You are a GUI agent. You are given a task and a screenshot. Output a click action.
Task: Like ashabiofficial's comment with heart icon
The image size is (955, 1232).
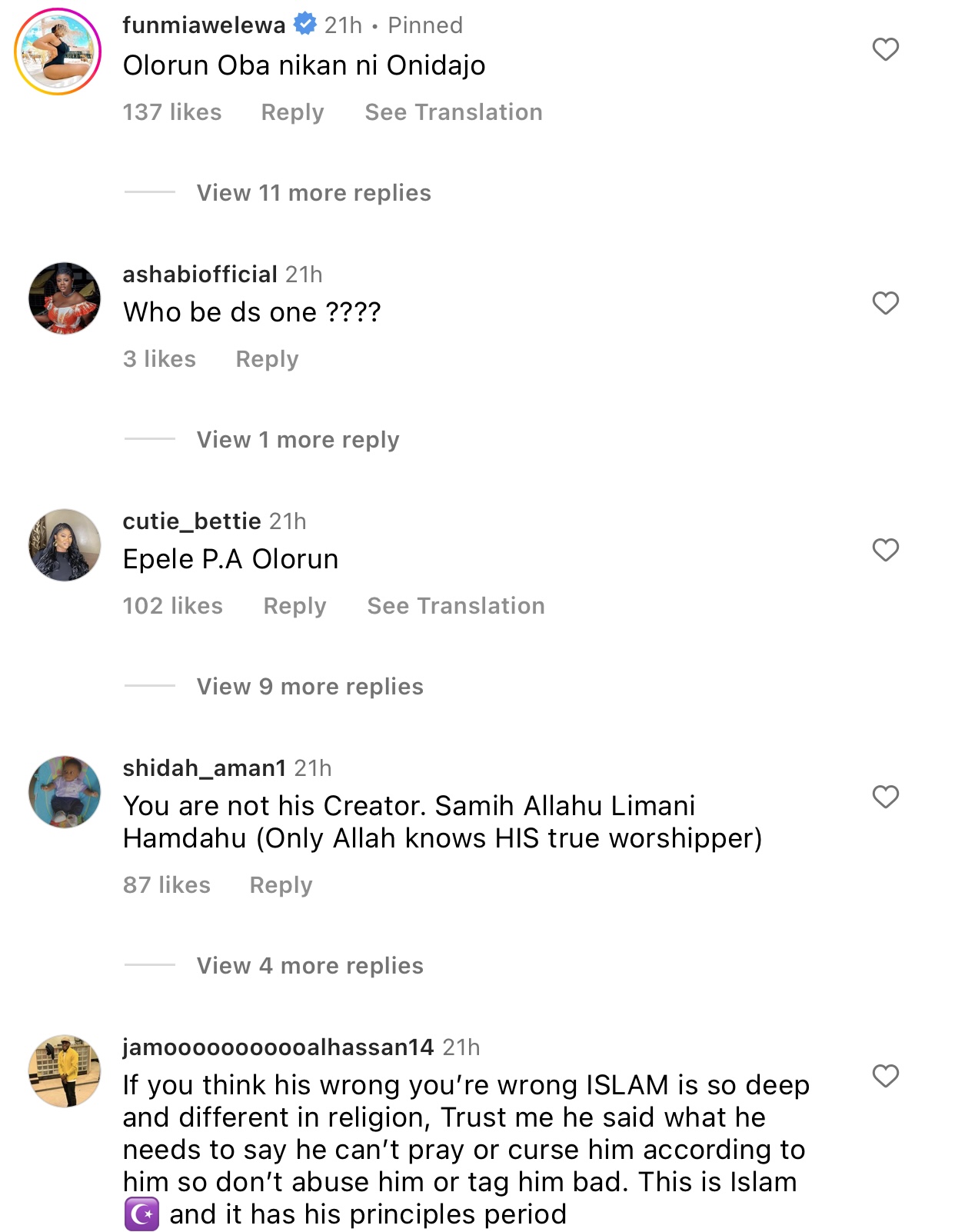(x=885, y=303)
